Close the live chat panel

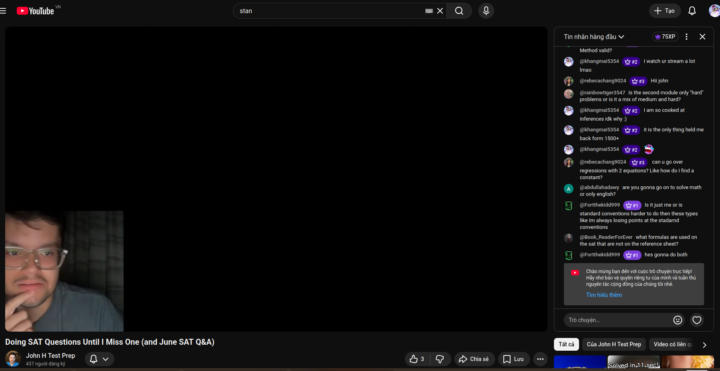[x=702, y=37]
